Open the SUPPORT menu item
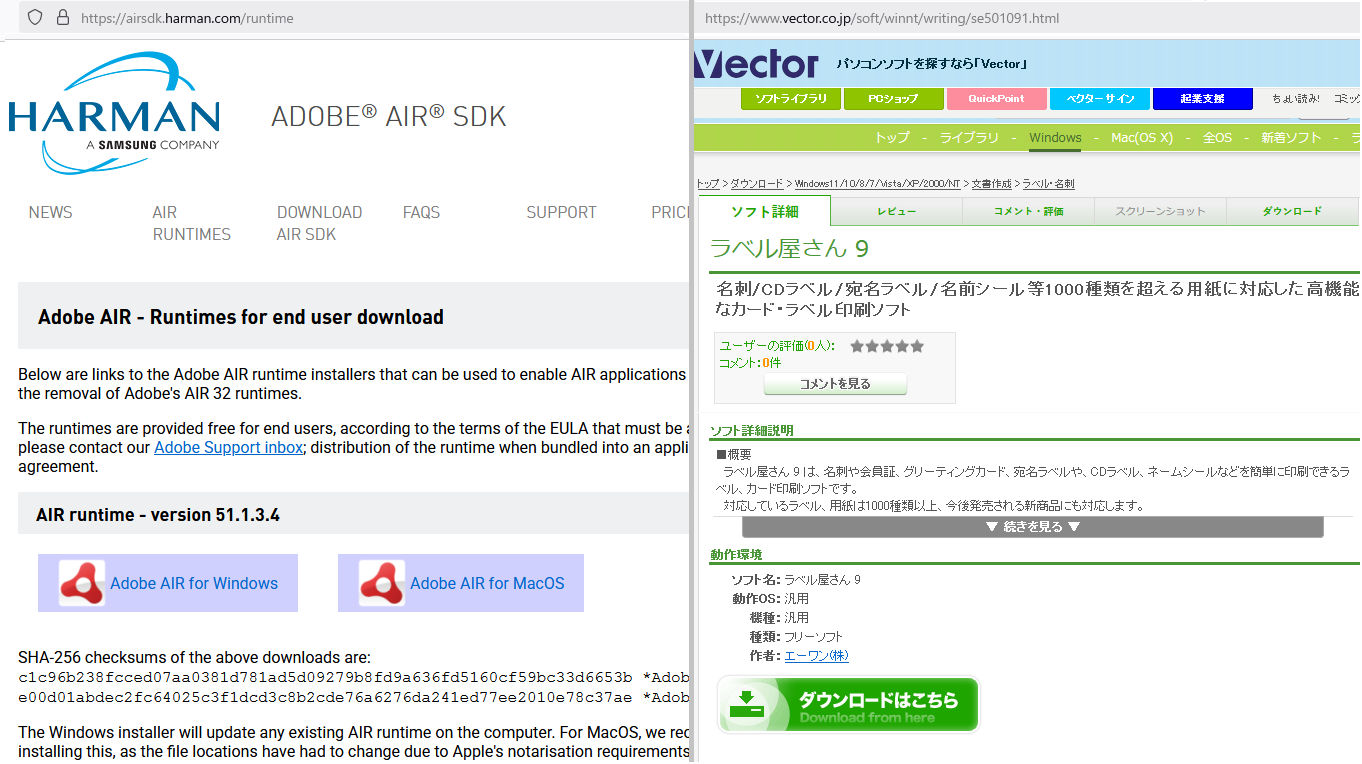1362x764 pixels. pos(561,212)
